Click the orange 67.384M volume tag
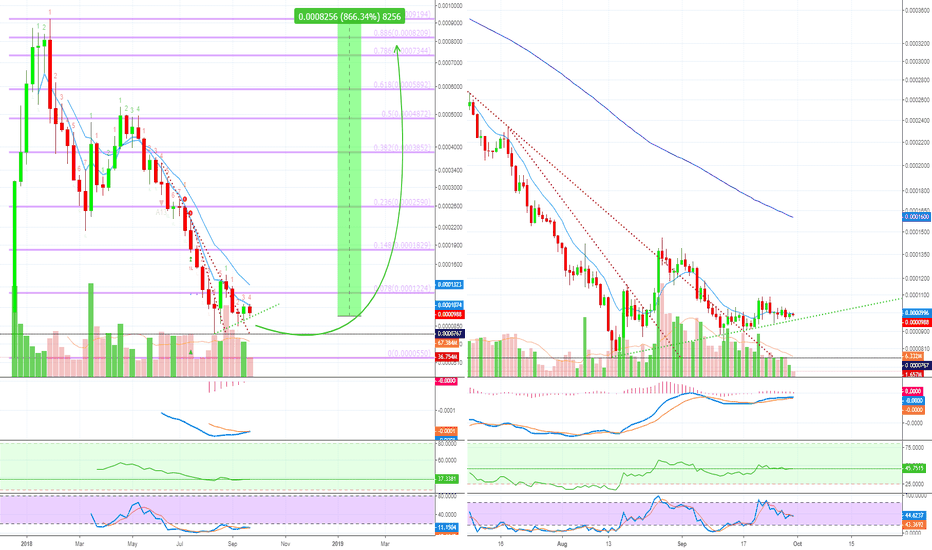This screenshot has height=550, width=932. [x=446, y=344]
